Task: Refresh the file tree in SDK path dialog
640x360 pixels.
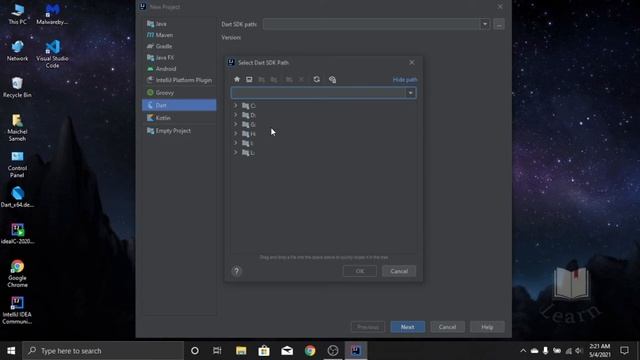Action: click(316, 79)
